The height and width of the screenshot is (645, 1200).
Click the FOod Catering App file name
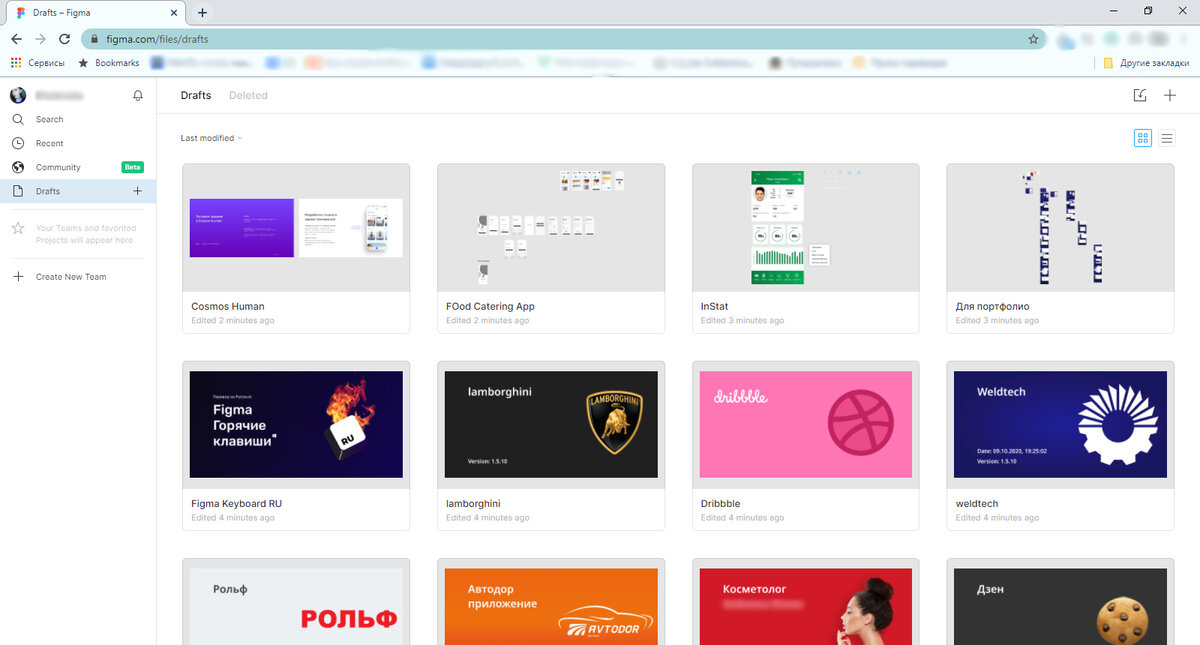(490, 307)
